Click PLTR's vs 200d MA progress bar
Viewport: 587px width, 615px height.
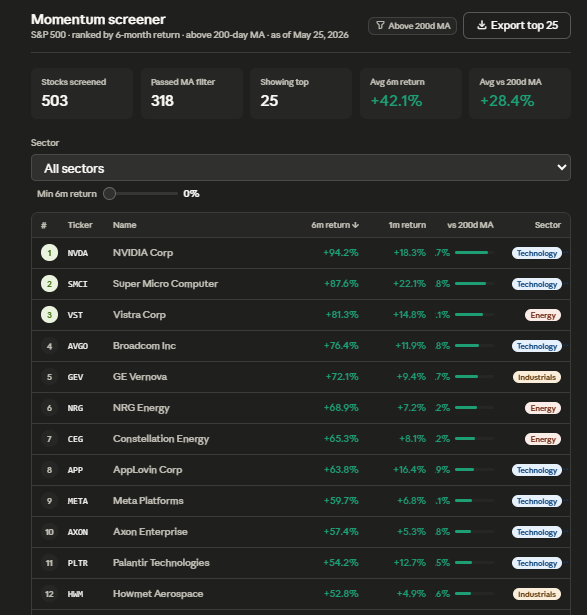474,562
